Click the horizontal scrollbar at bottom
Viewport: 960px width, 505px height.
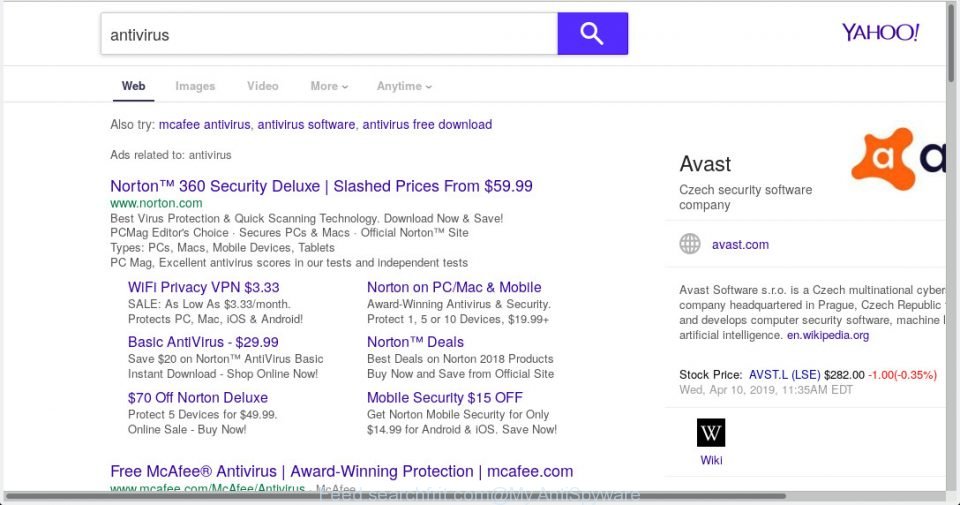(x=395, y=496)
